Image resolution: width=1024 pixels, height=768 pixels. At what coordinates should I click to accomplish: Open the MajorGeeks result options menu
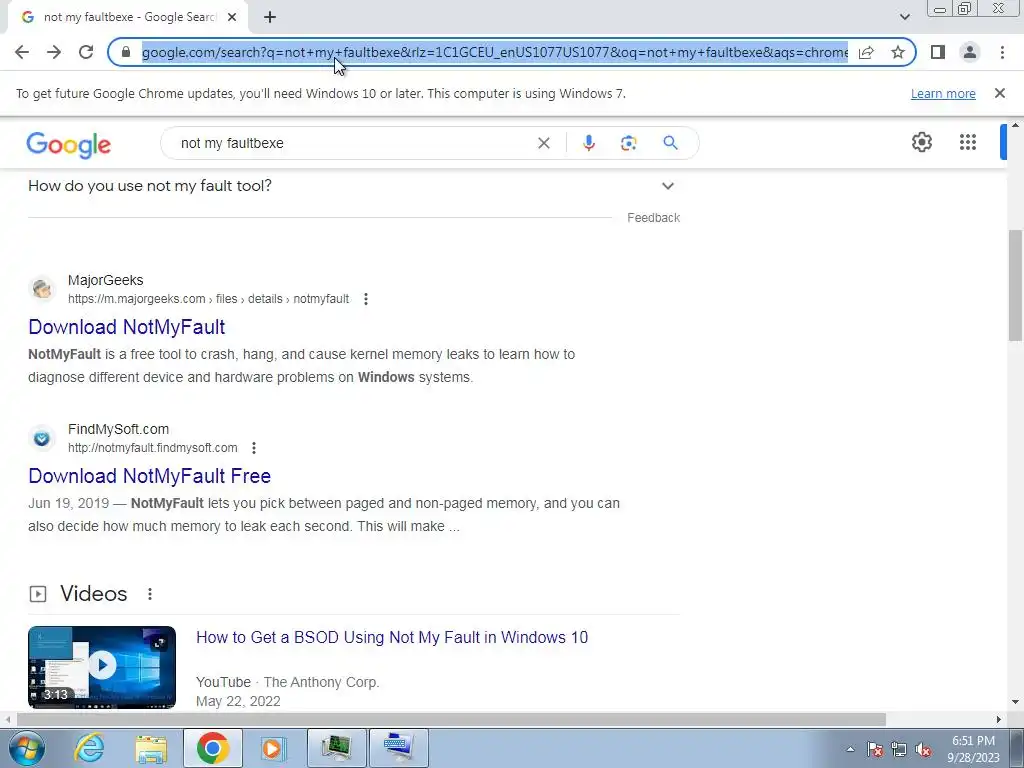point(366,299)
